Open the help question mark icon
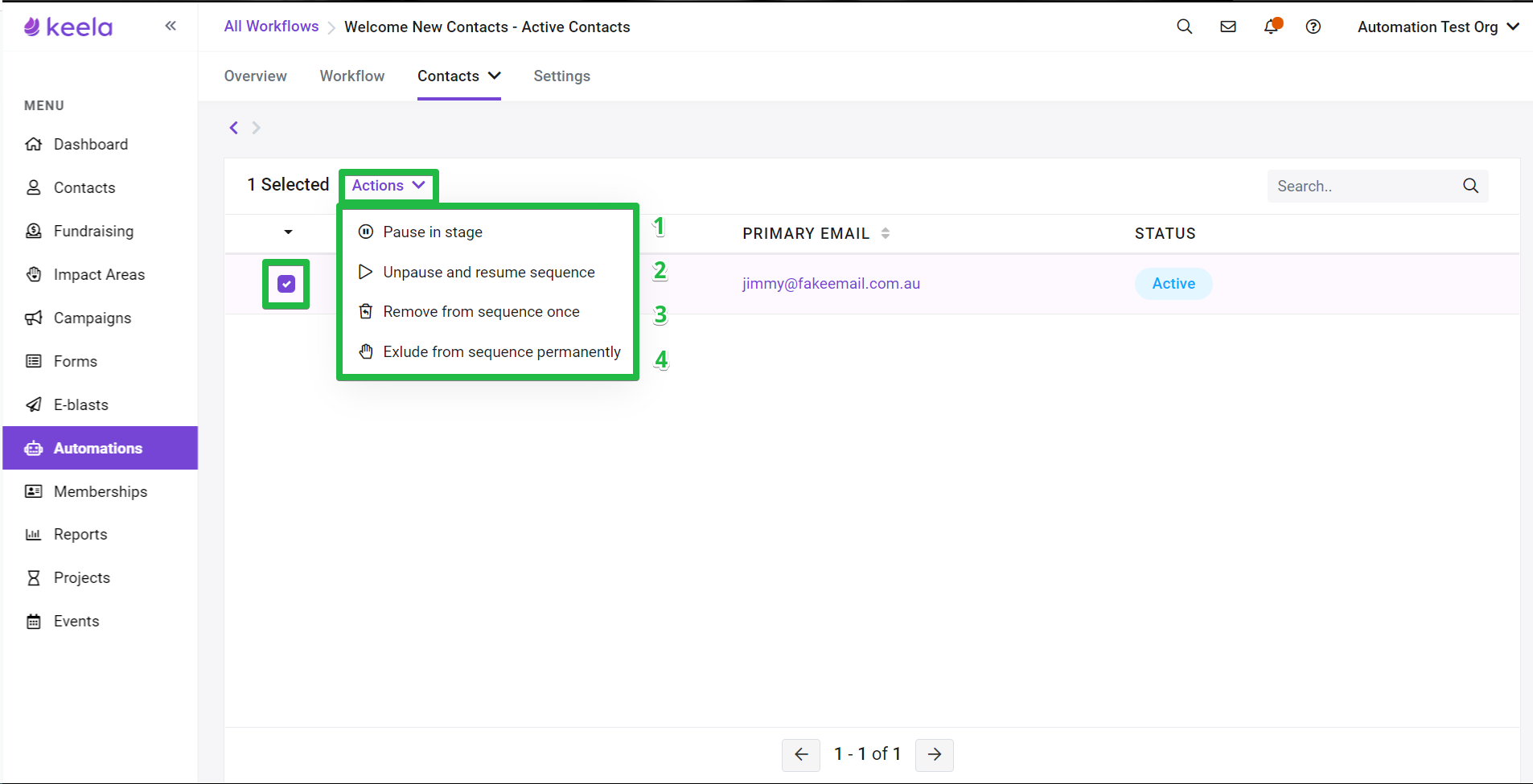The image size is (1533, 784). (x=1313, y=27)
